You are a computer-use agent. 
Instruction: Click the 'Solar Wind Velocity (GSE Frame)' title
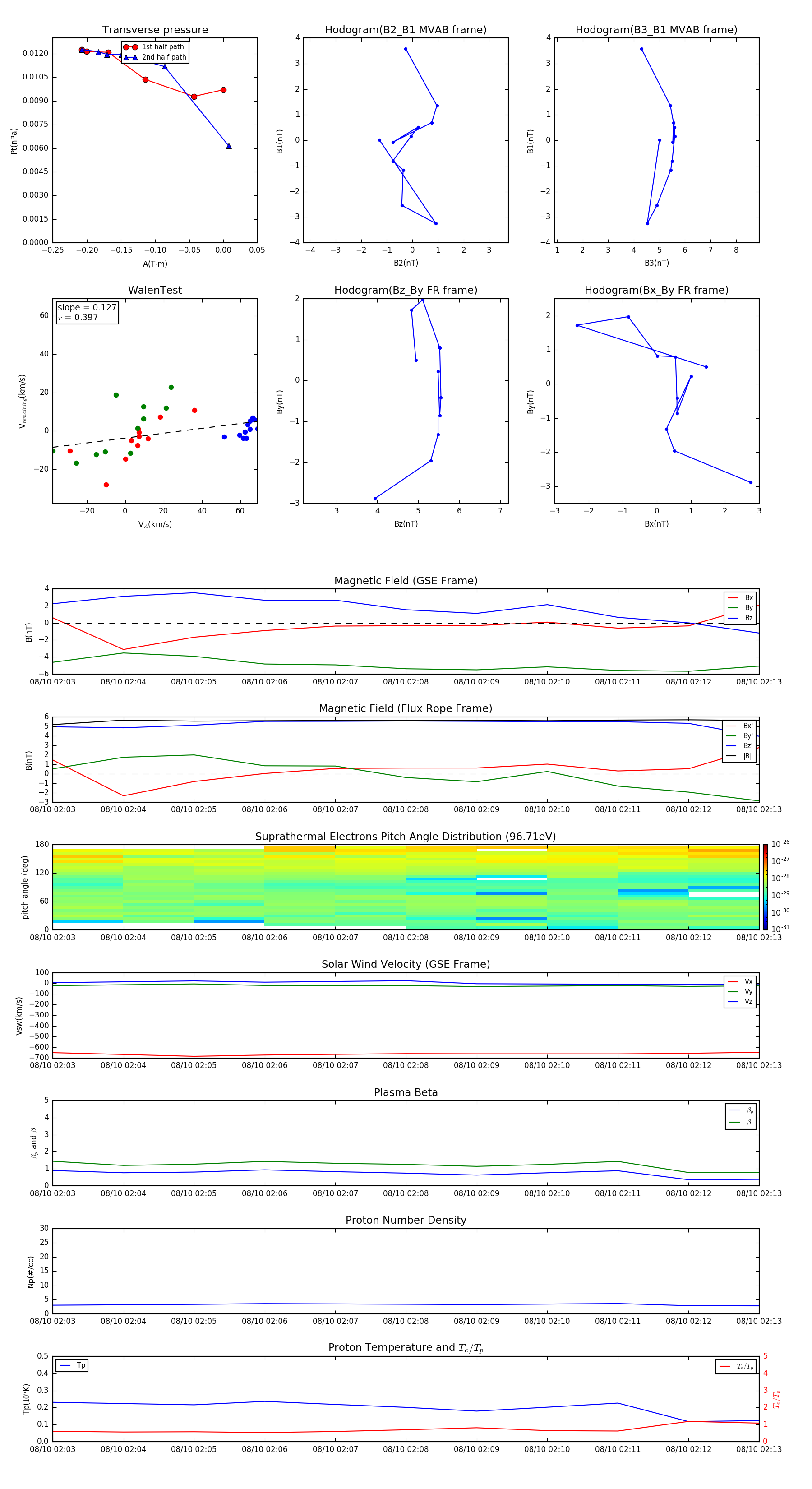[x=406, y=965]
